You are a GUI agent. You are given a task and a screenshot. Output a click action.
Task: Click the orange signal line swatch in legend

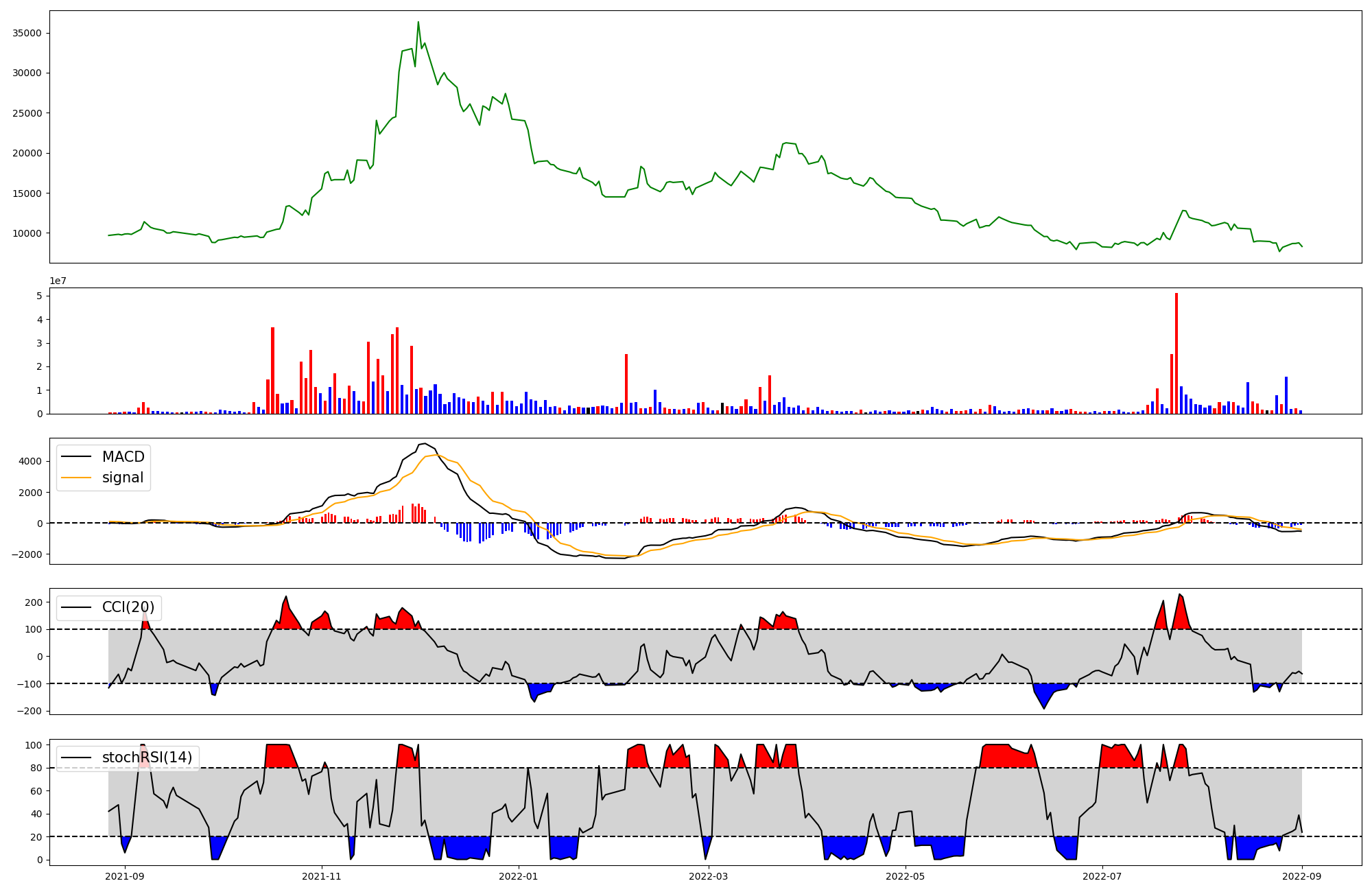coord(76,478)
